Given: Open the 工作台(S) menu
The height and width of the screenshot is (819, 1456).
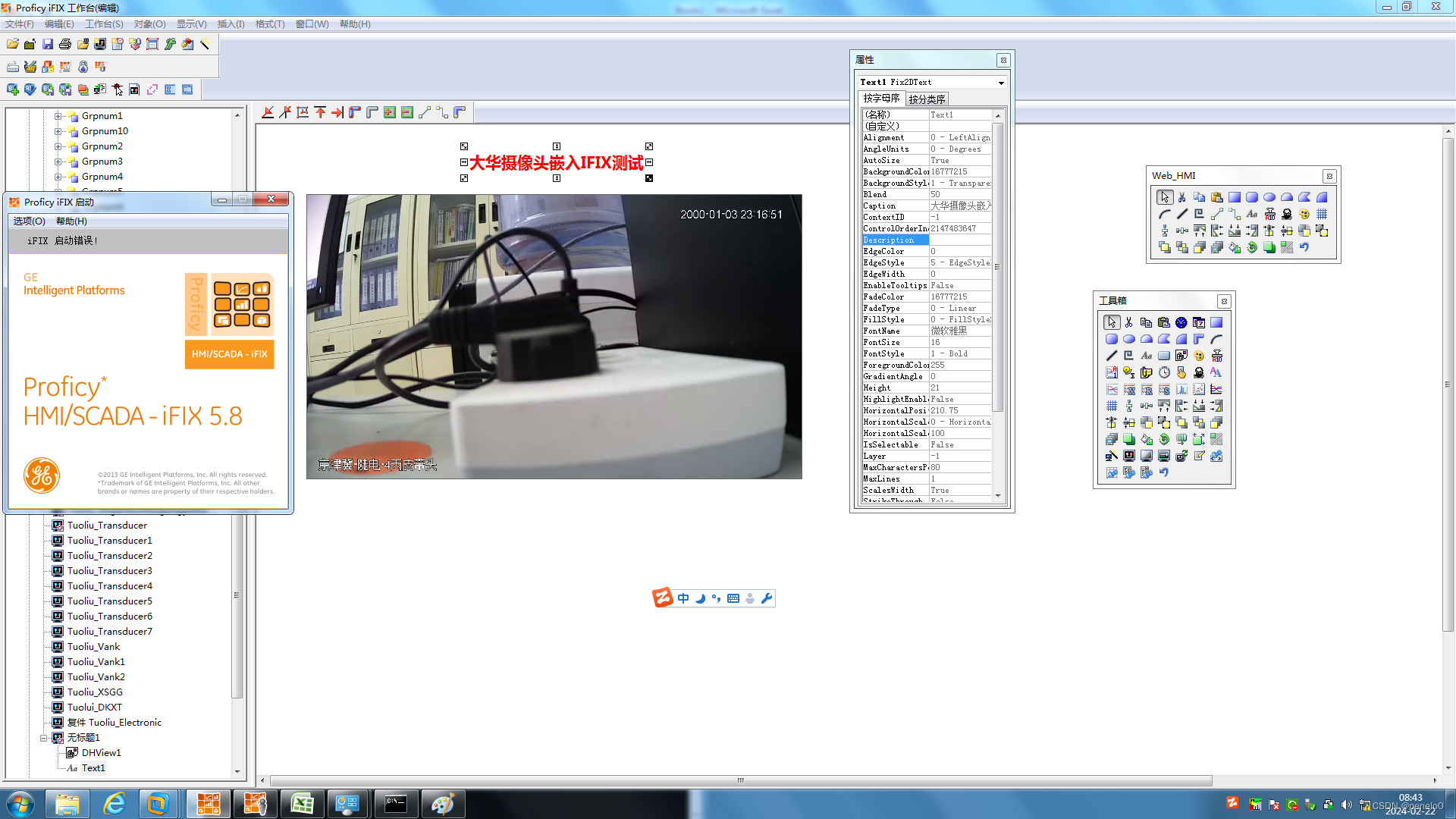Looking at the screenshot, I should (104, 24).
